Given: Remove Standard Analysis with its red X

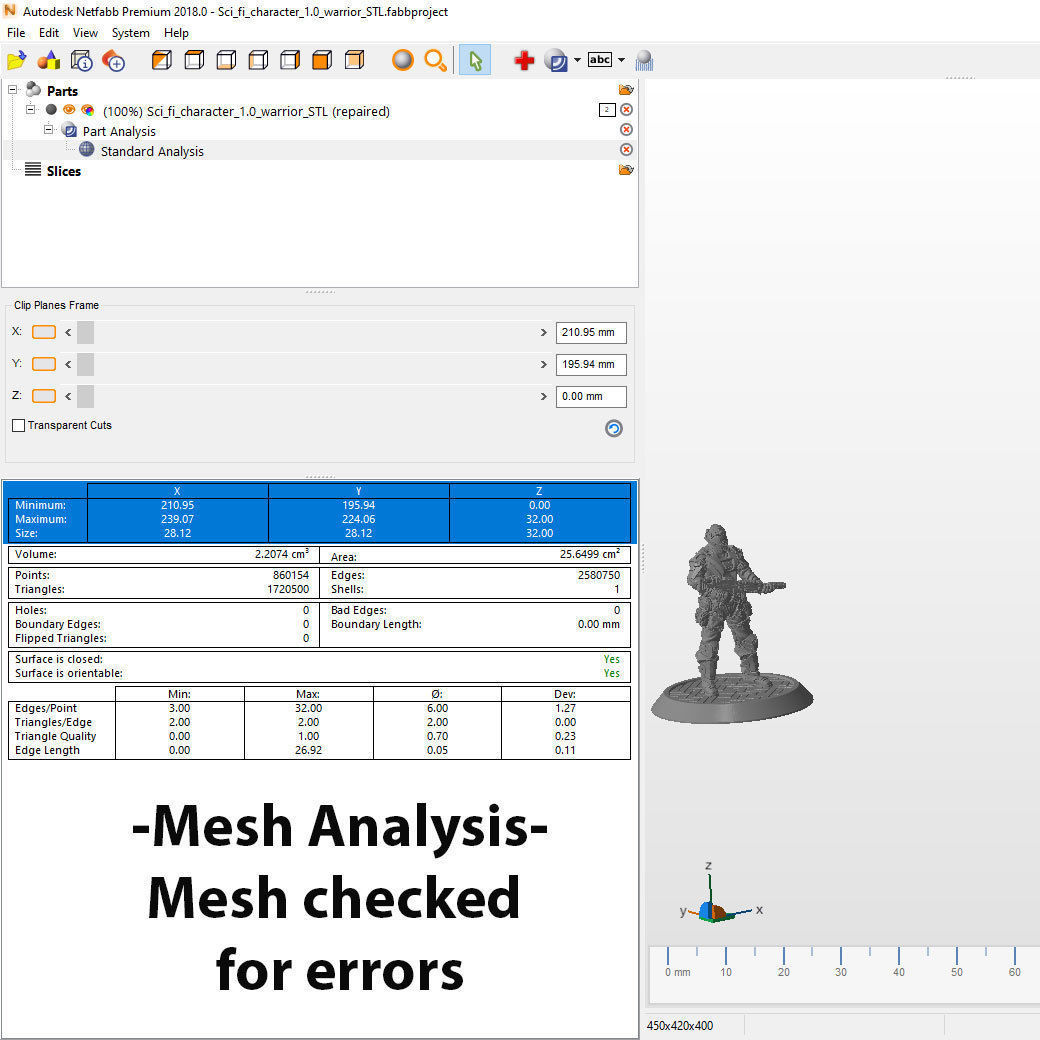Looking at the screenshot, I should [626, 150].
